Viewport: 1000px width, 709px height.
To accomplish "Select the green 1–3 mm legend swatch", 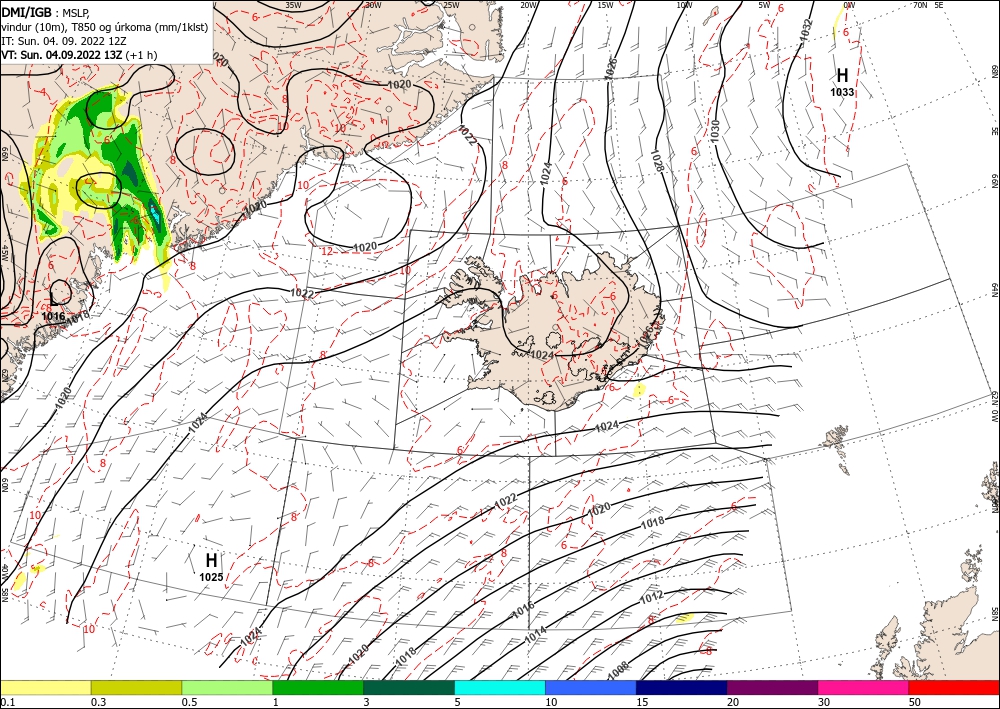I will pos(318,687).
